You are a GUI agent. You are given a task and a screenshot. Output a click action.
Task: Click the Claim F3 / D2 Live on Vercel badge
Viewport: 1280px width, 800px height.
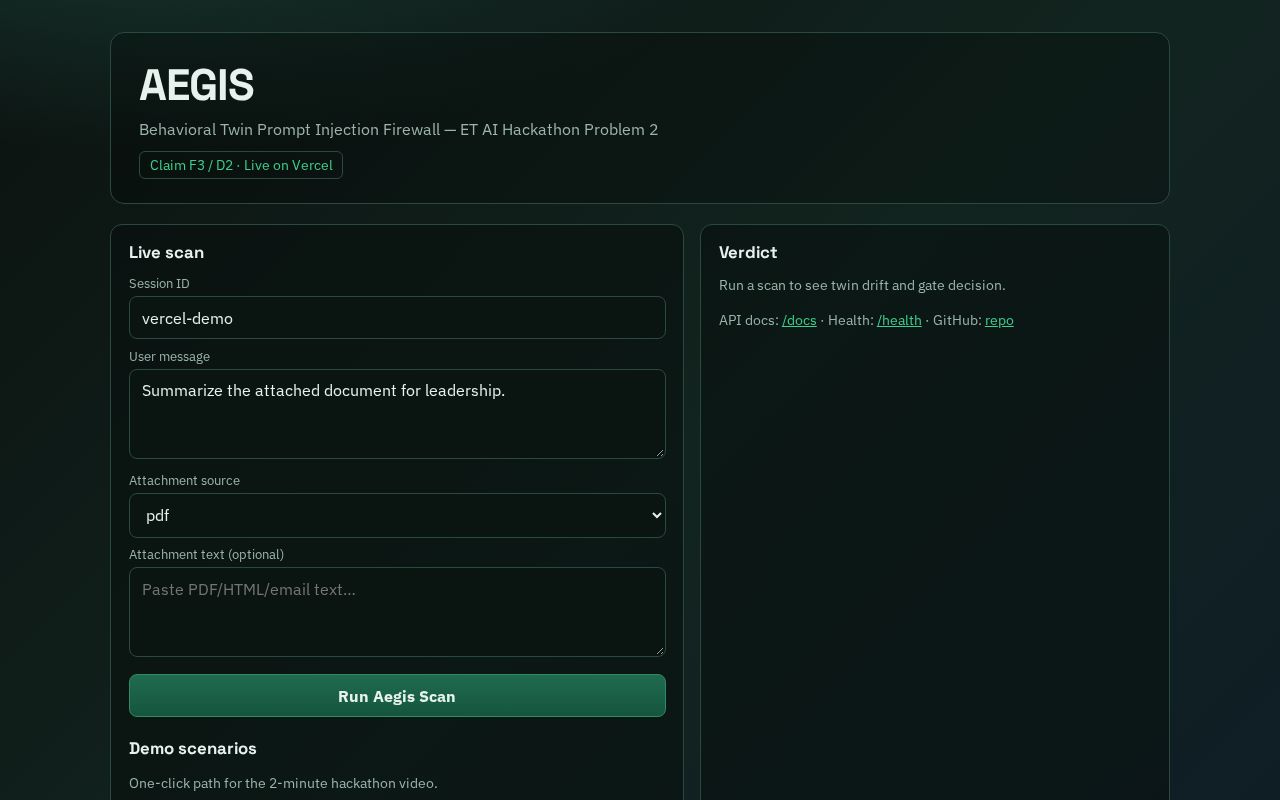(x=241, y=165)
